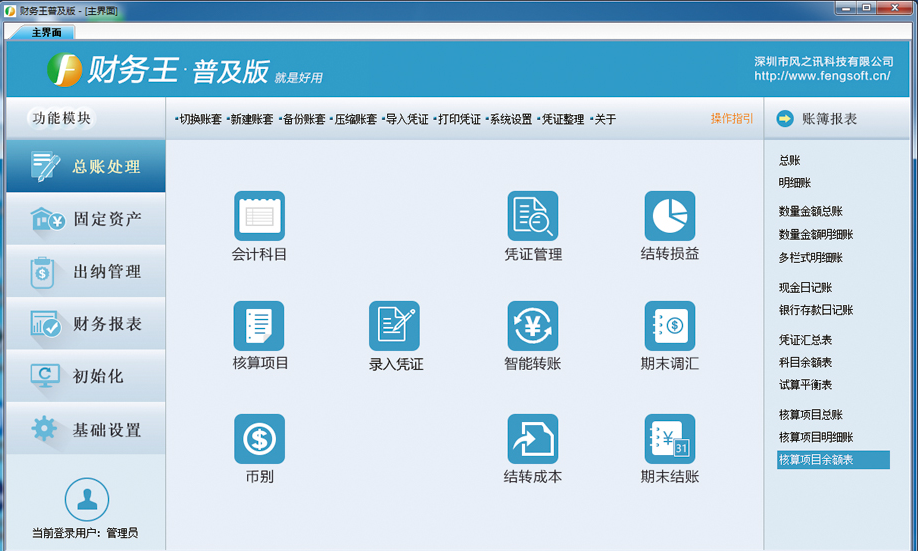Open 多栏式明细账 report
The height and width of the screenshot is (551, 918).
click(x=810, y=258)
